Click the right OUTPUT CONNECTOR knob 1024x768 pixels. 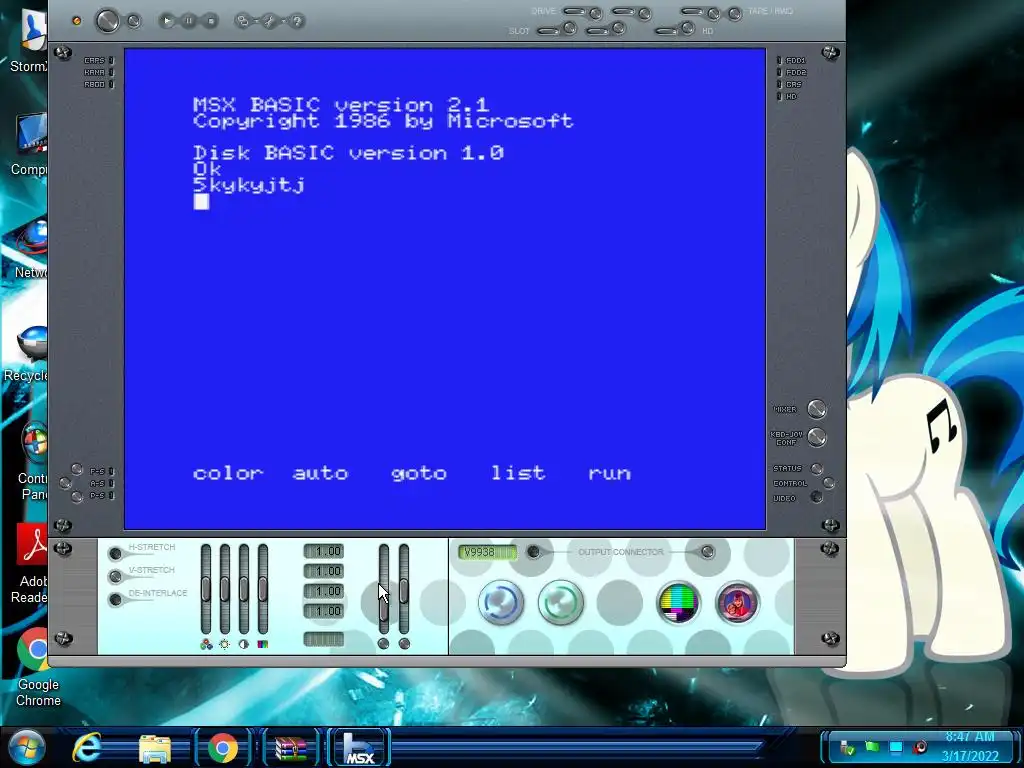707,552
